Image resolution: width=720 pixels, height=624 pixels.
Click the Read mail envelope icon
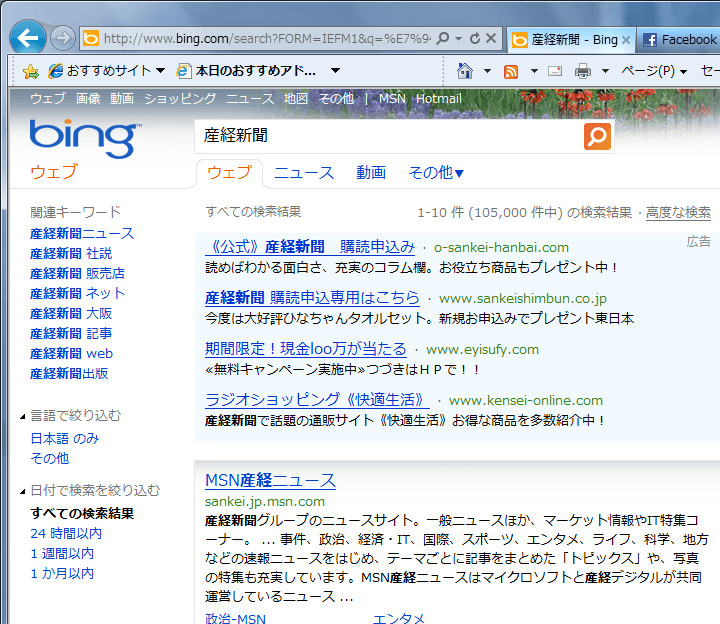point(555,71)
